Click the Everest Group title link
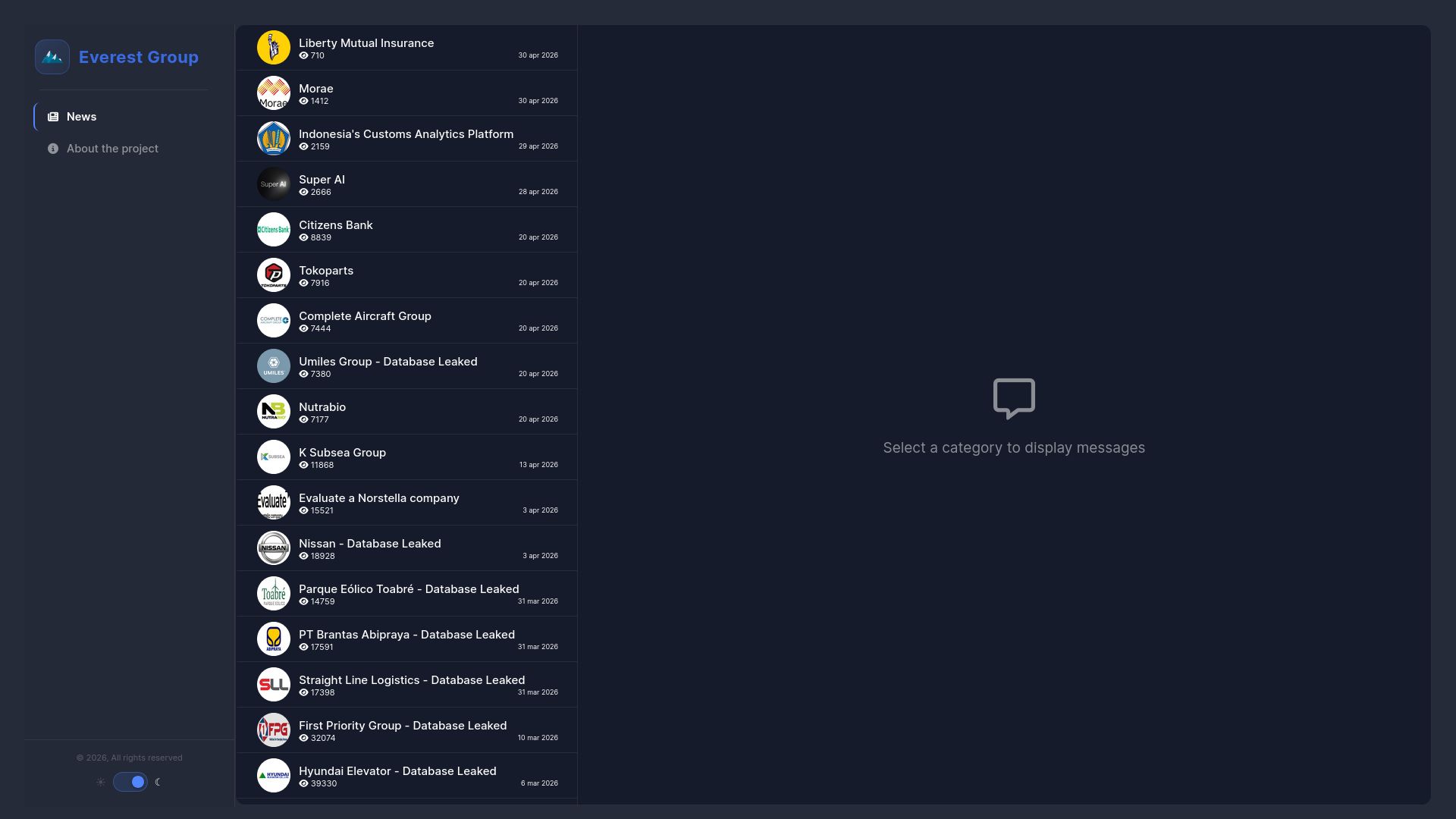1456x819 pixels. tap(139, 57)
